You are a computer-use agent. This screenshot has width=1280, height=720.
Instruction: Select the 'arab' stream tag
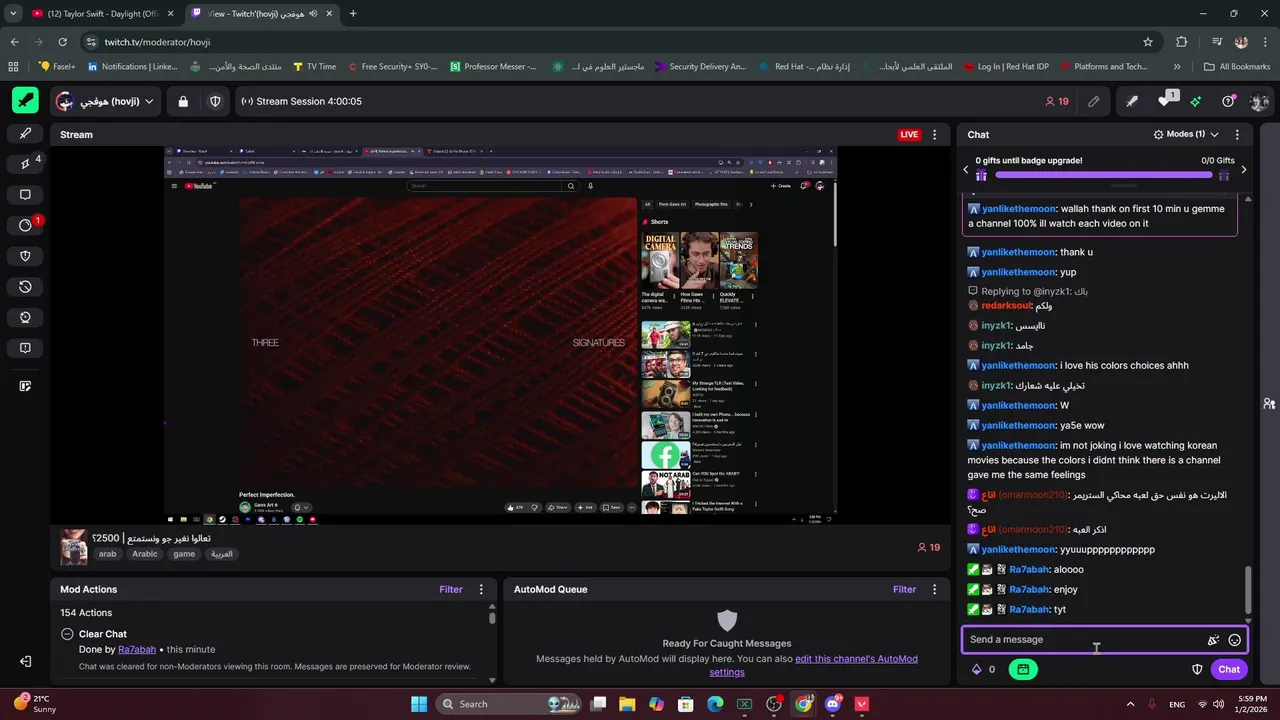[x=107, y=554]
